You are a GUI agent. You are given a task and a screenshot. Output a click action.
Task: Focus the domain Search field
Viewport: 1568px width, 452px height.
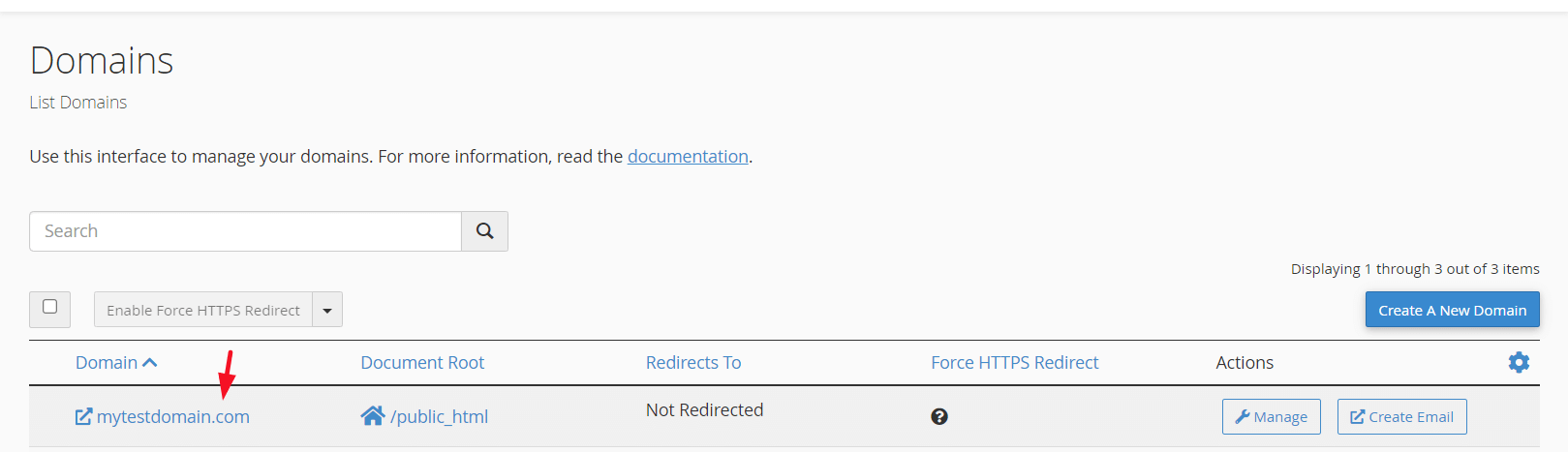(x=245, y=231)
